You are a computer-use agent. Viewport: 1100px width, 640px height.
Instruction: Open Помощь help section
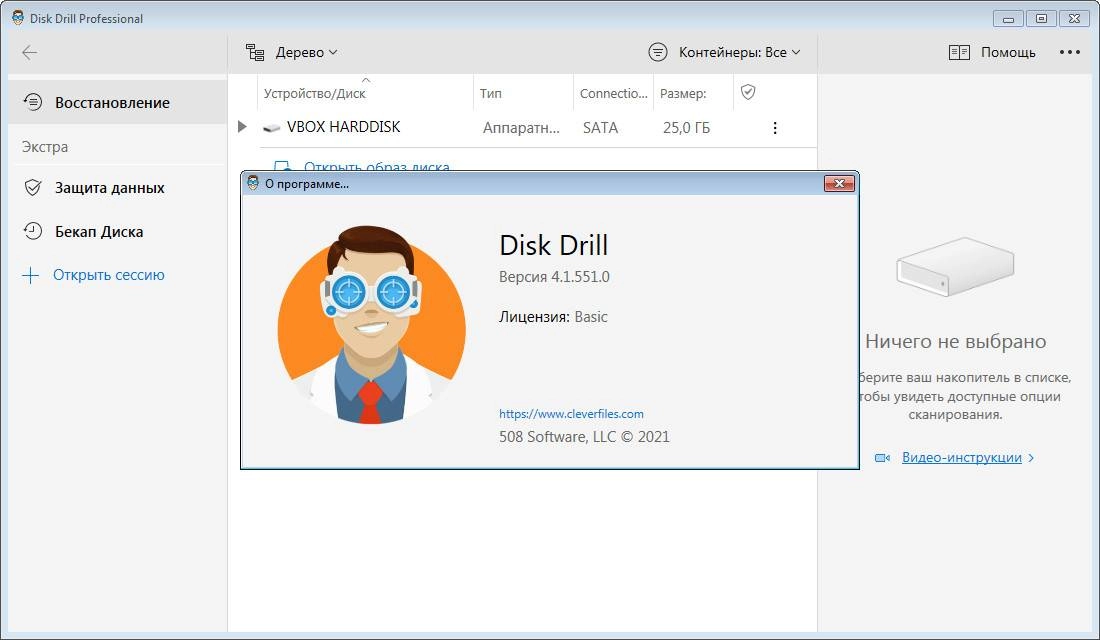[x=1007, y=53]
